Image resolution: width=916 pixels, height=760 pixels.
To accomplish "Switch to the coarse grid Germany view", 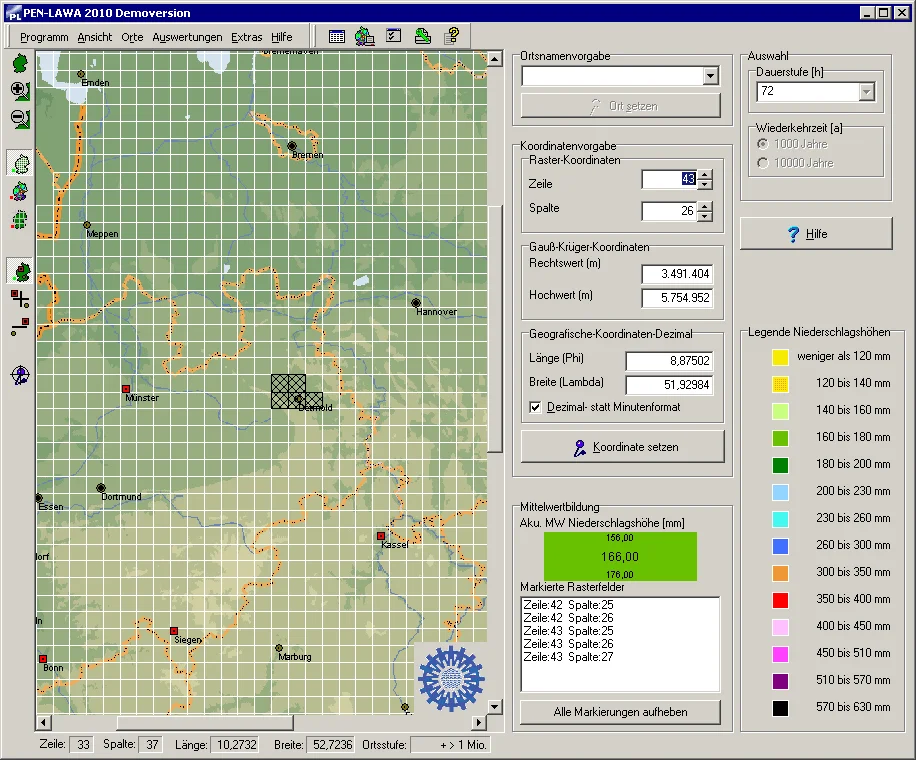I will (x=20, y=220).
